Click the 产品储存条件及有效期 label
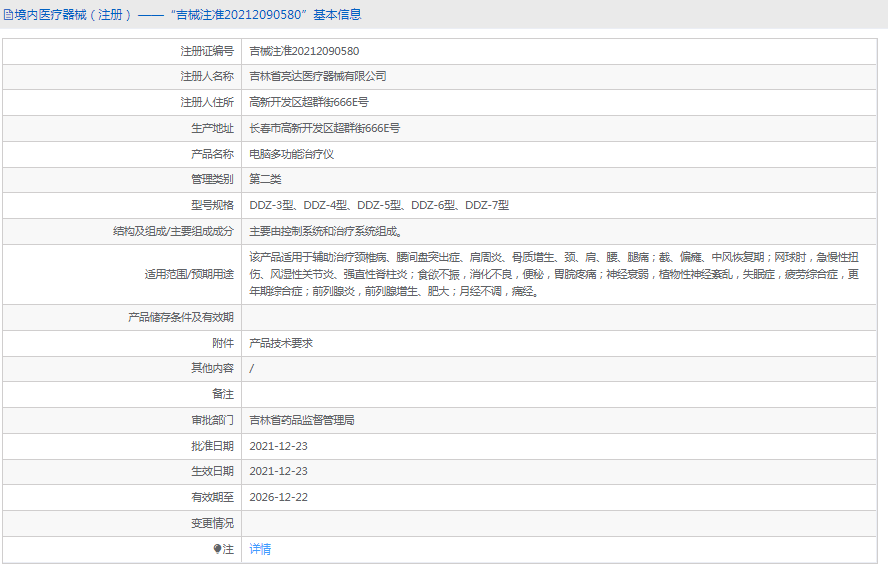Screen dimensions: 888x568 (181, 318)
